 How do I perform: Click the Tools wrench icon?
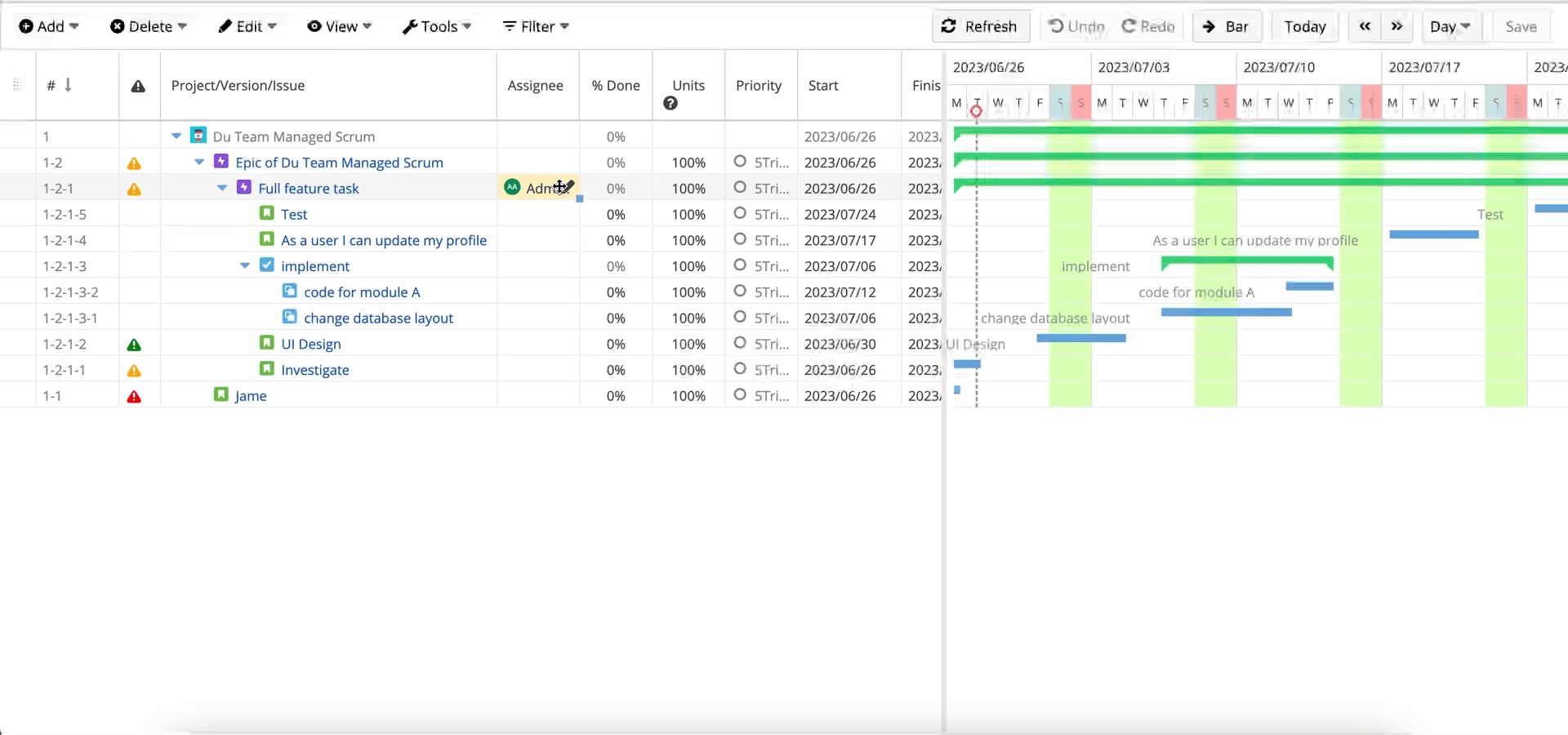(x=409, y=26)
